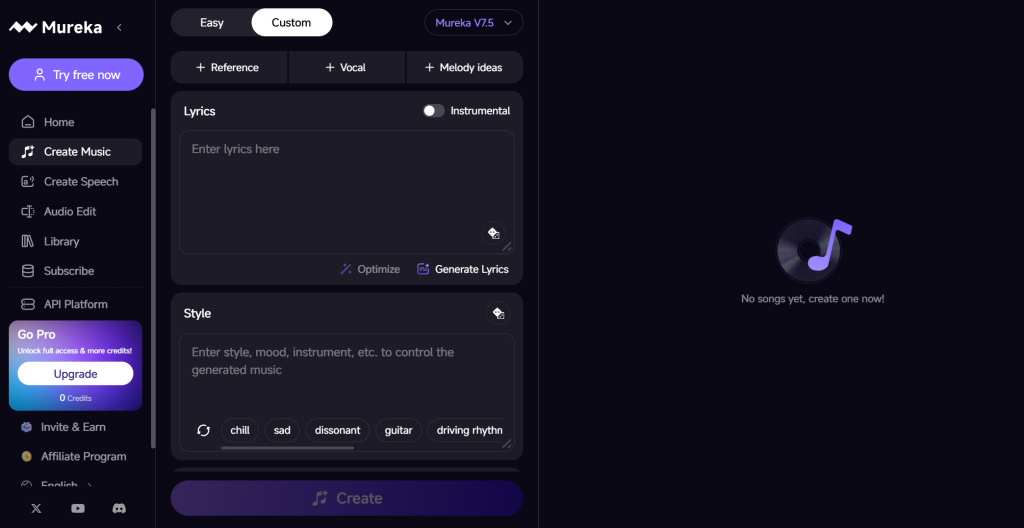Viewport: 1024px width, 528px height.
Task: Click the clear icon in Lyrics box
Action: (493, 233)
